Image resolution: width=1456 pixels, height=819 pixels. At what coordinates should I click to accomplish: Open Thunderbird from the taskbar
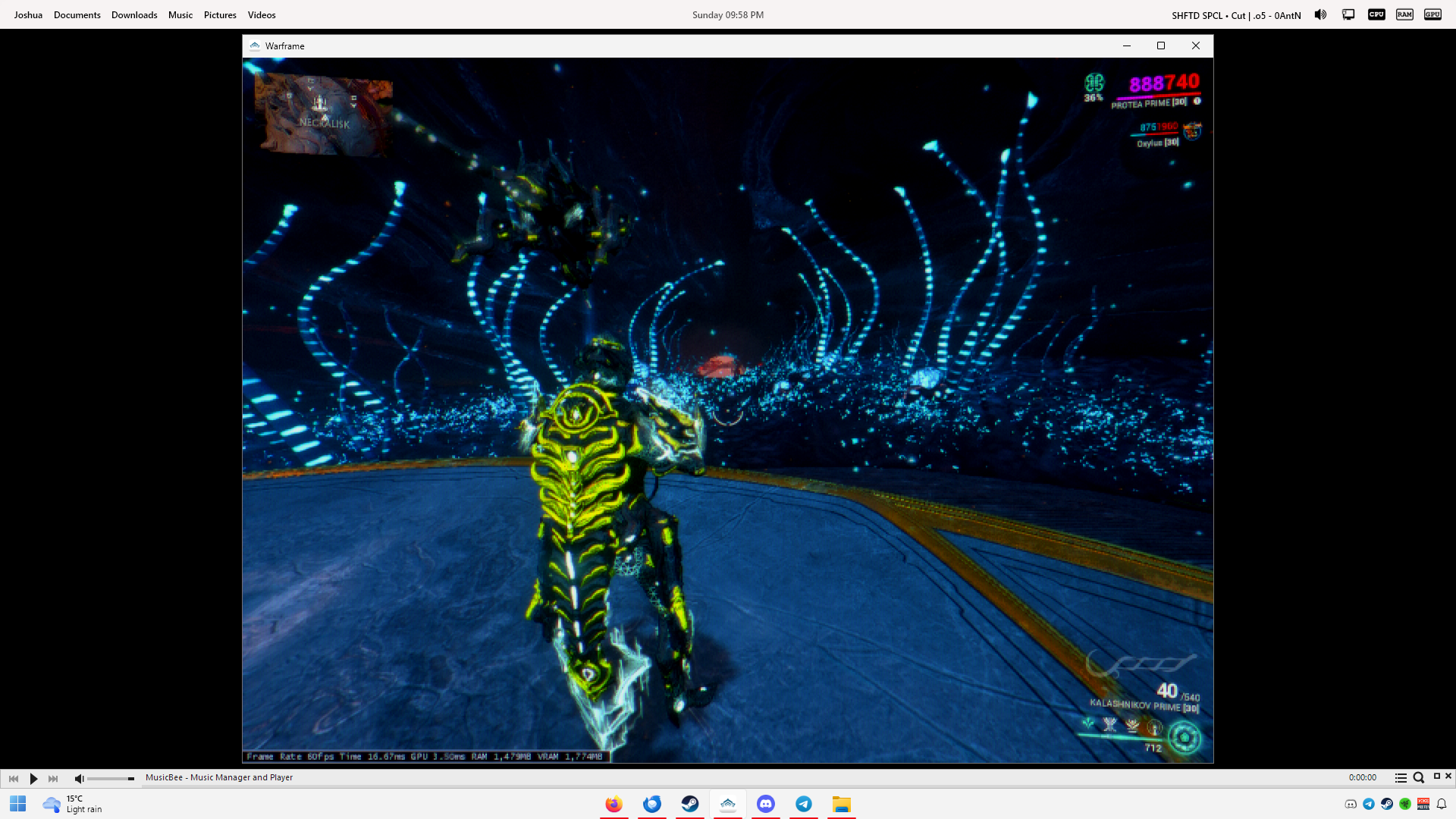[x=652, y=804]
